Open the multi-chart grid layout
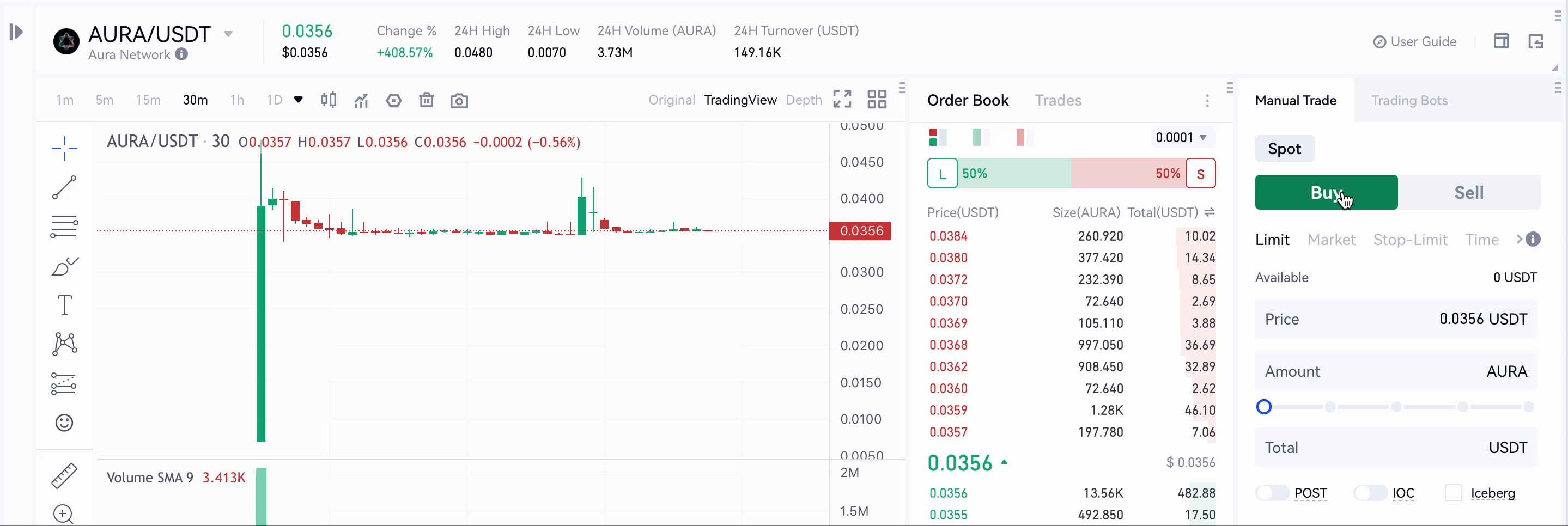Viewport: 1568px width, 526px height. coord(877,99)
